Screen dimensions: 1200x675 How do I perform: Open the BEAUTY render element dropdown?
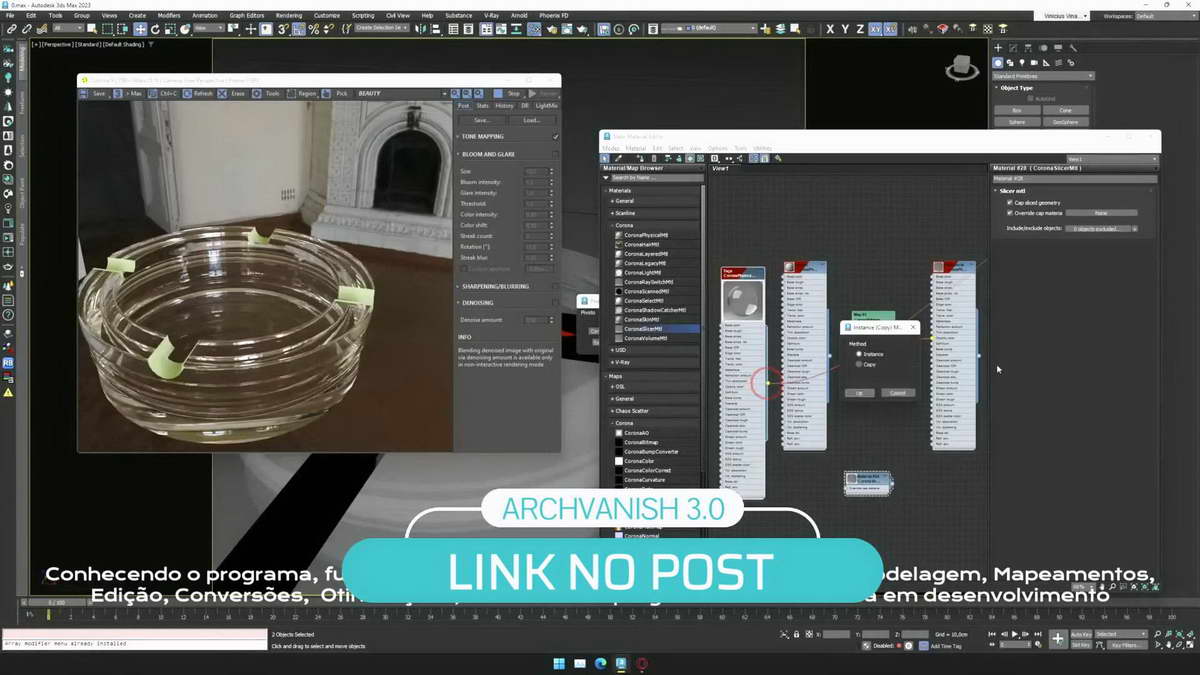[402, 93]
